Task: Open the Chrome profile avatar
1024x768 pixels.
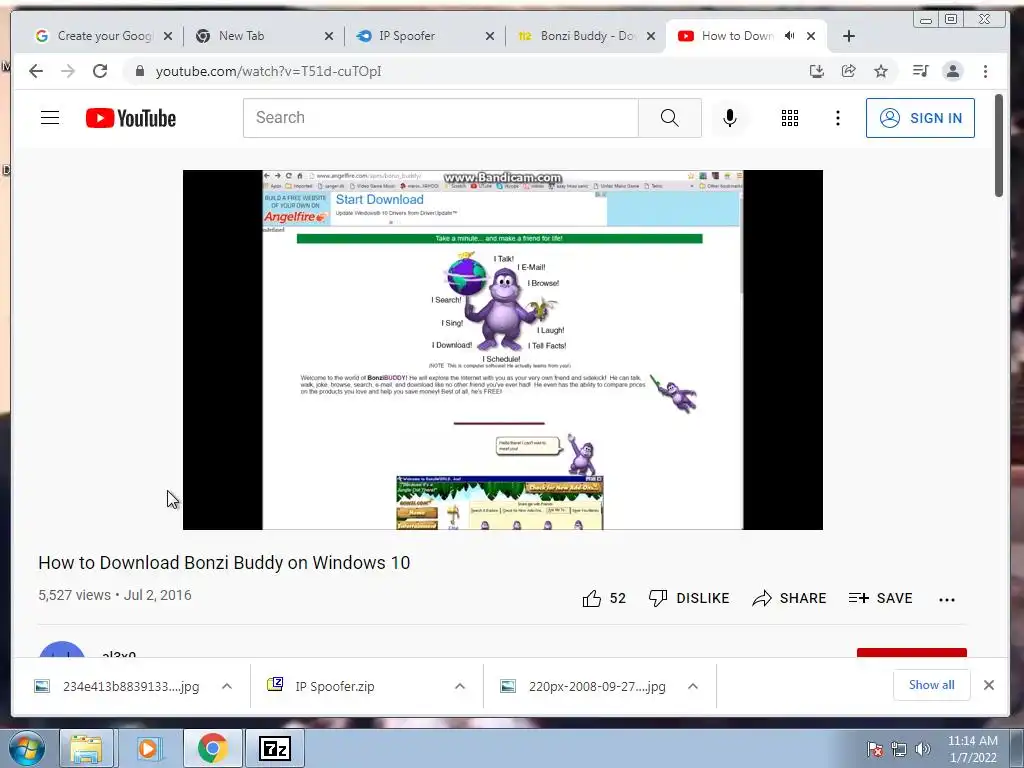Action: tap(953, 71)
